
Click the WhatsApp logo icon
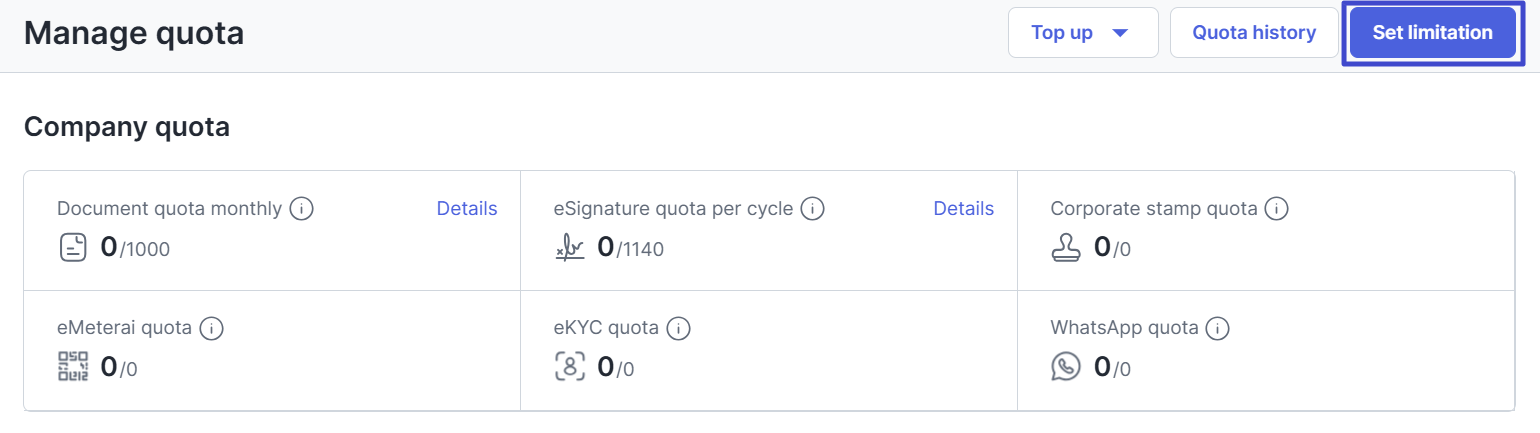pos(1066,366)
